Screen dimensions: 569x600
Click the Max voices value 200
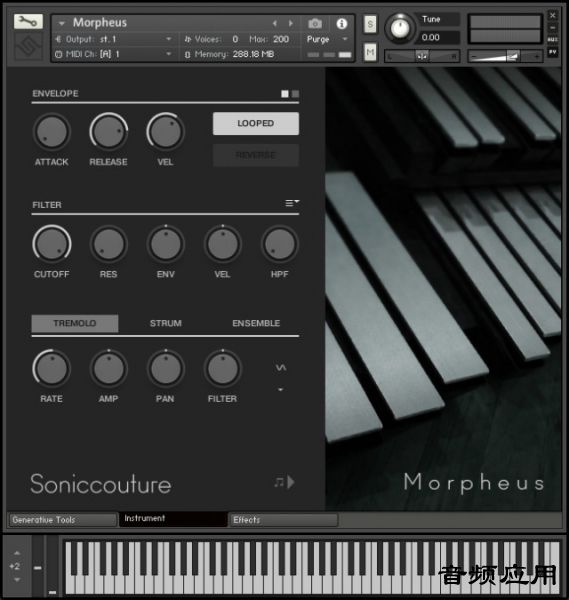pos(281,39)
